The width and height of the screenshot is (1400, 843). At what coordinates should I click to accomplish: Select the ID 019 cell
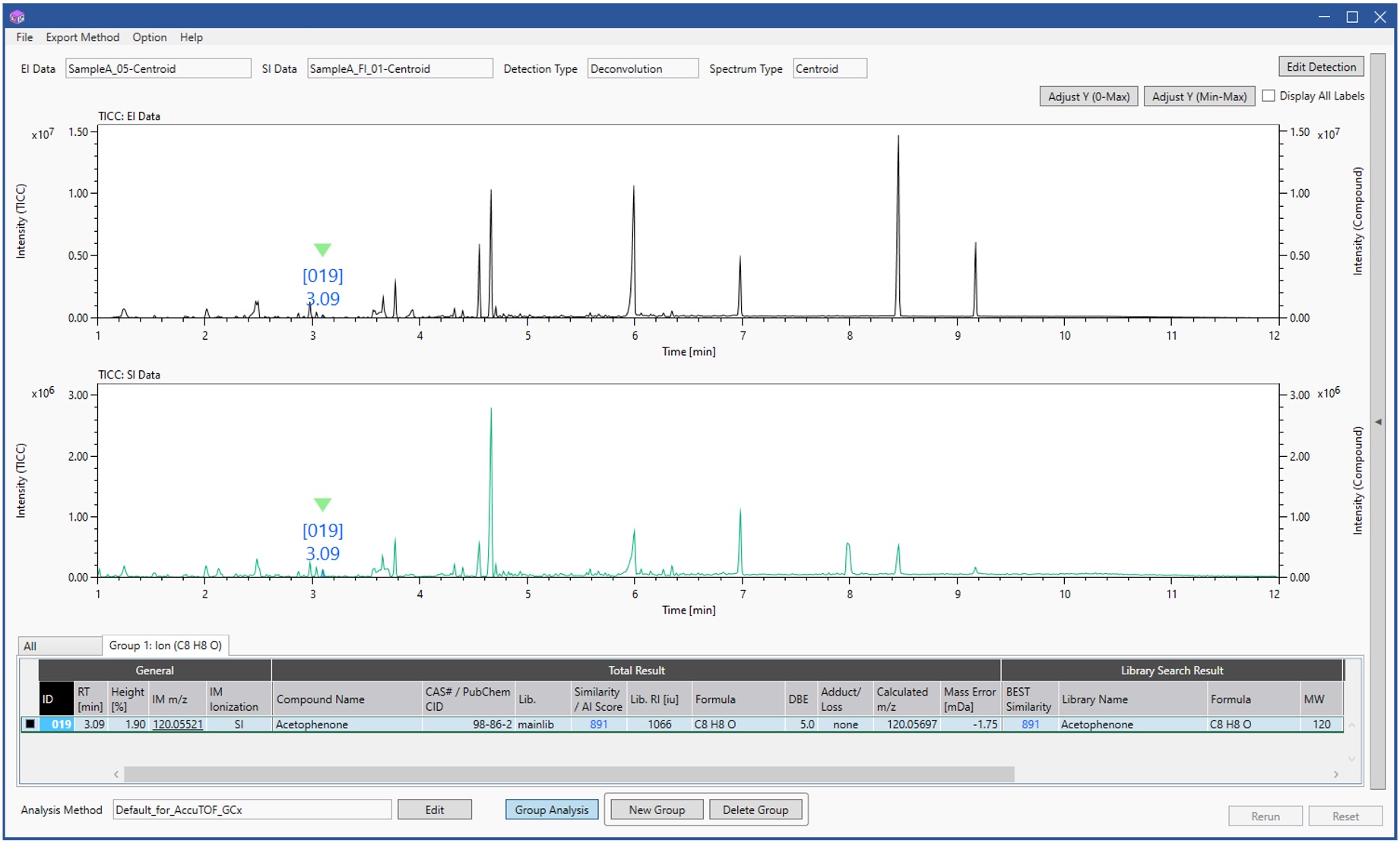[57, 724]
